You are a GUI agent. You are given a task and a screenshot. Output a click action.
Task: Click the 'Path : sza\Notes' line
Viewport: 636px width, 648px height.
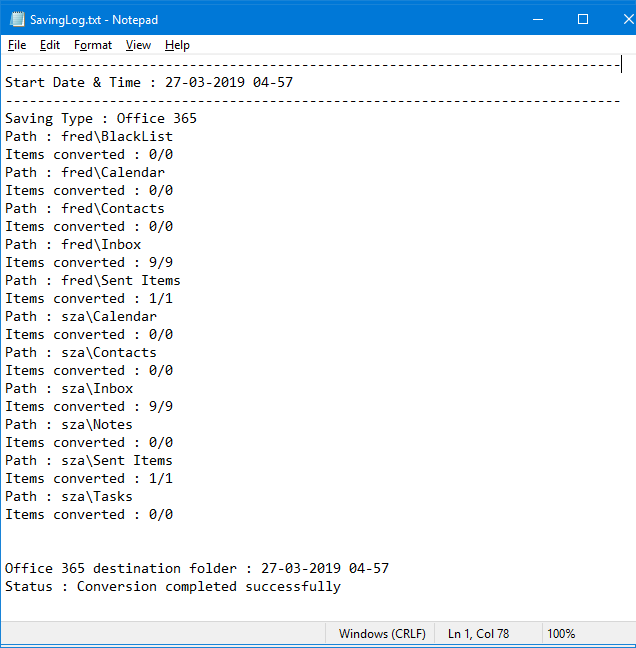[69, 424]
